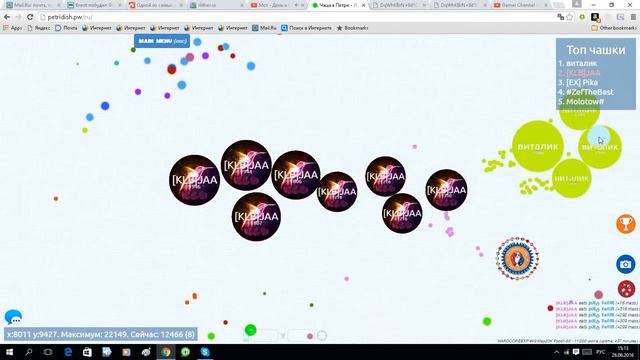The width and height of the screenshot is (640, 360).
Task: Select #ZefTheBest in the leaderboard
Action: click(x=586, y=92)
